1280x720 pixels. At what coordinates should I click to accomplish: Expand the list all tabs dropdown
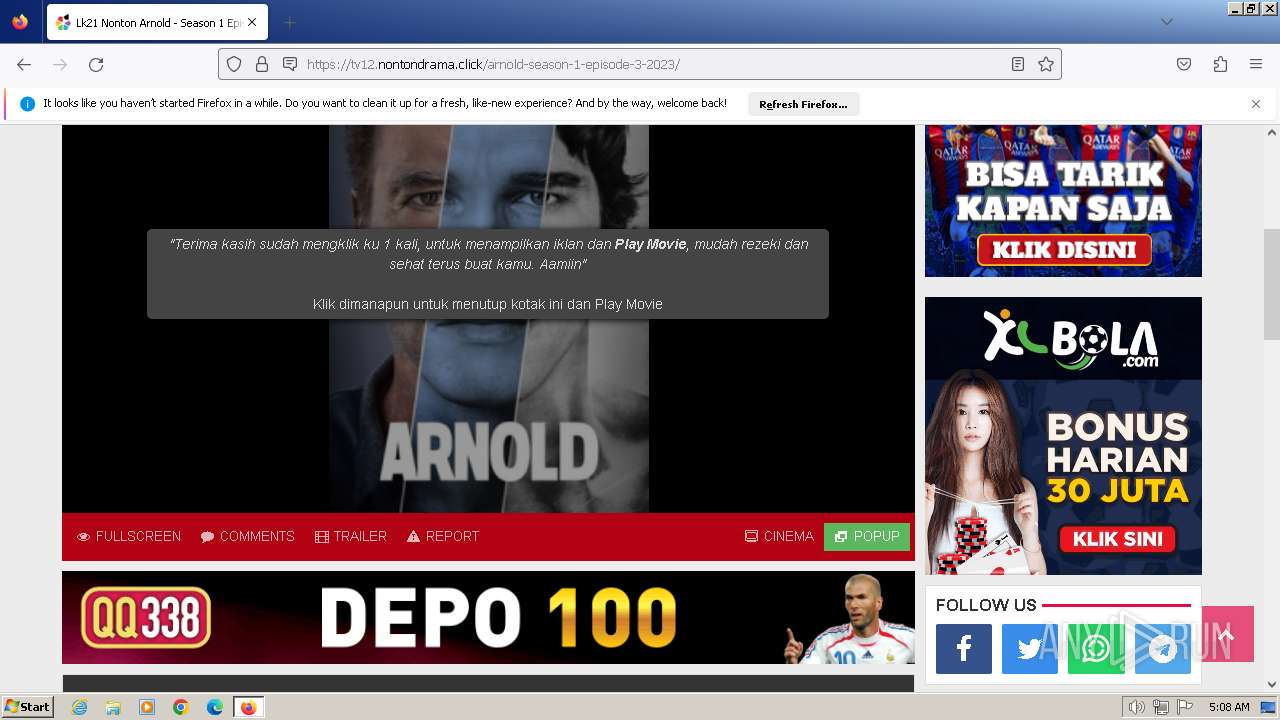point(1166,22)
